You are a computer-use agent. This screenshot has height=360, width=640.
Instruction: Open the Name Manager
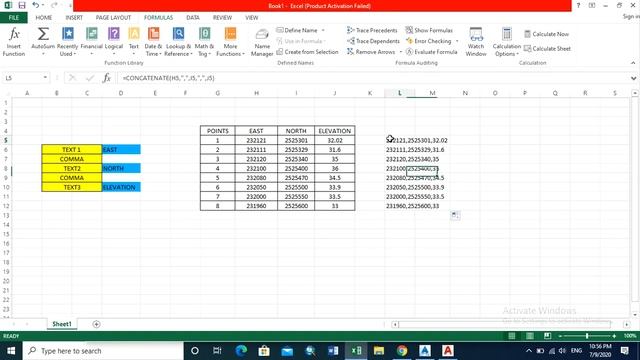click(262, 42)
